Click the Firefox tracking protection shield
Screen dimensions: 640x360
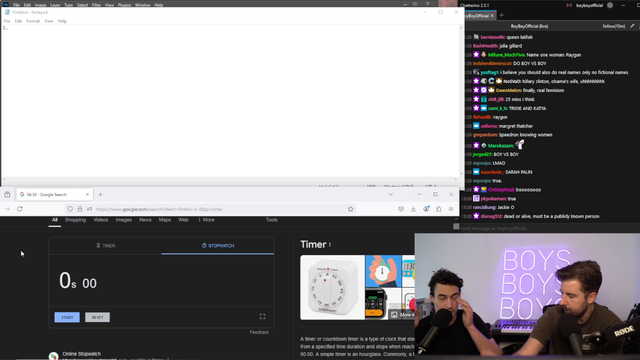coord(70,209)
